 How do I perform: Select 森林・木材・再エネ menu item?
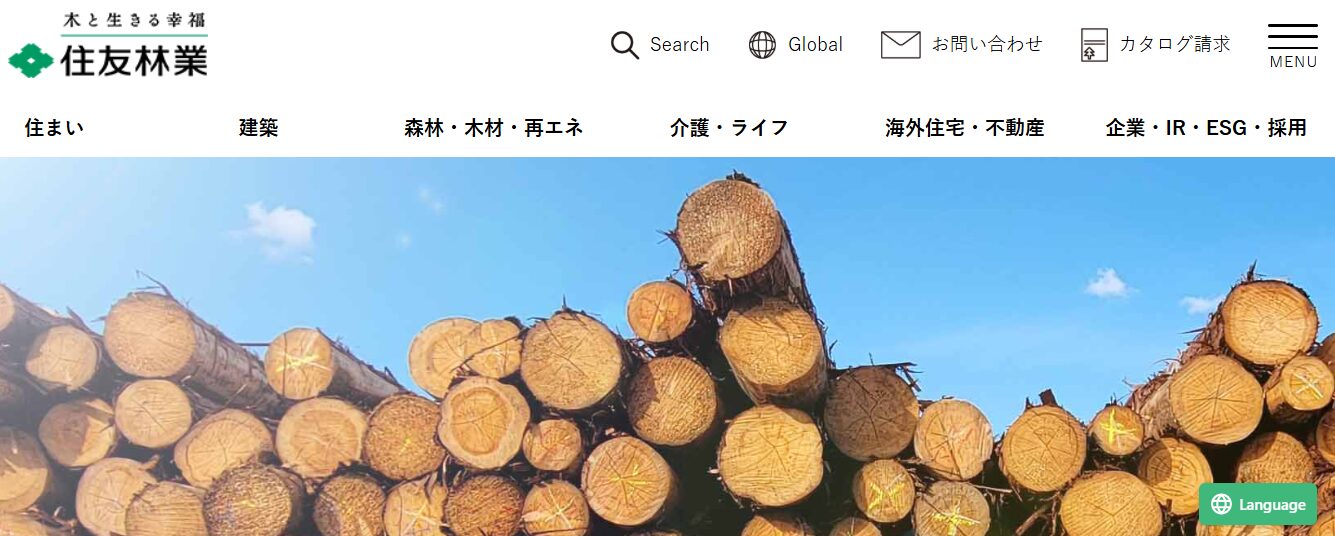click(494, 128)
